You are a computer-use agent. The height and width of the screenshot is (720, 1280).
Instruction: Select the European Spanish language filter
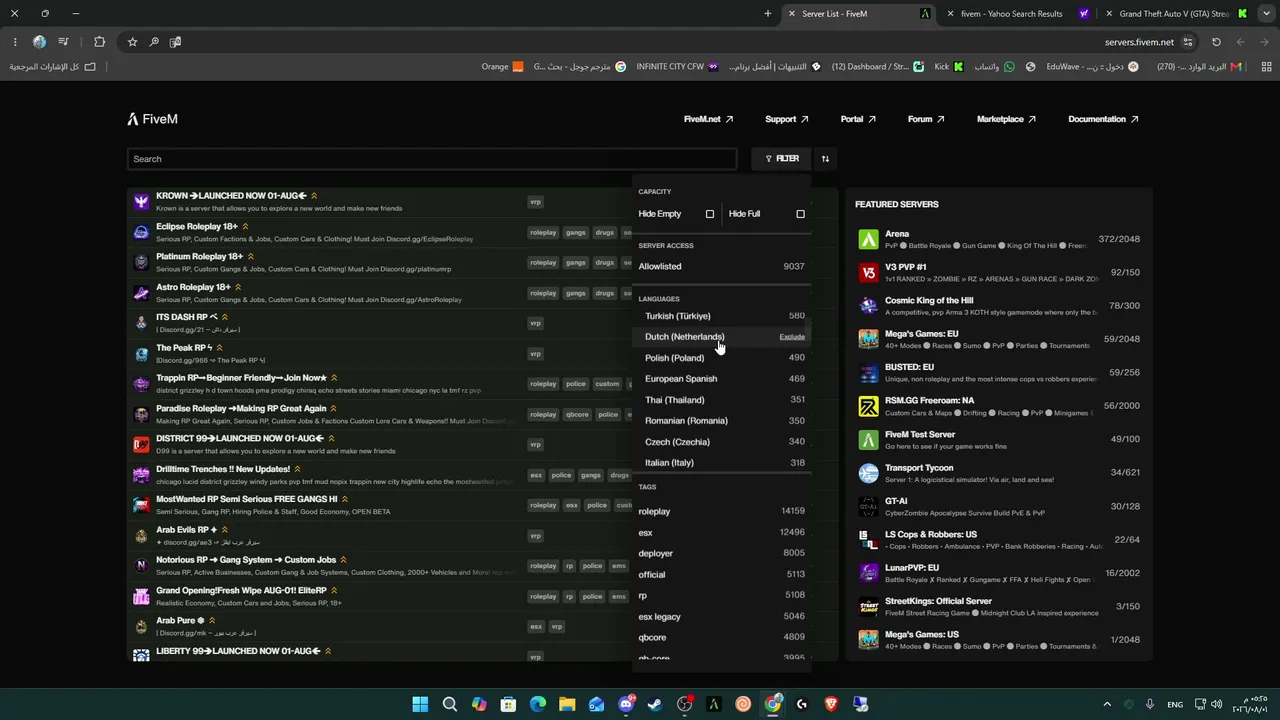(722, 379)
